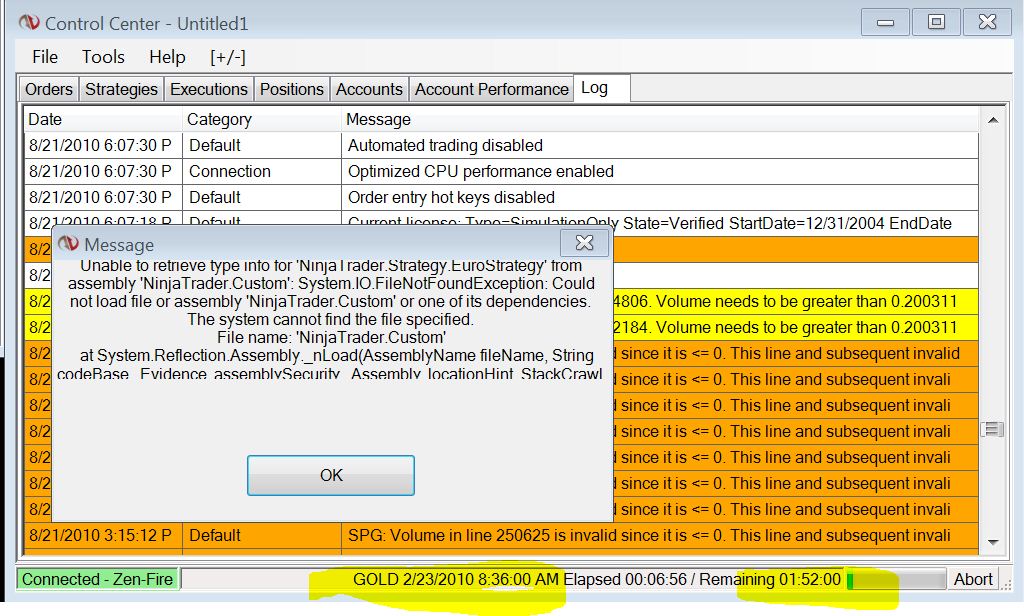The image size is (1024, 616).
Task: Sort log by Date column header
Action: 103,120
